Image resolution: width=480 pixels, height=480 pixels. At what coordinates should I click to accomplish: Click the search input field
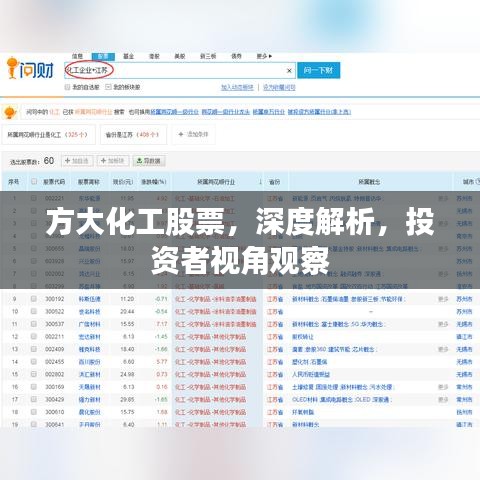pyautogui.click(x=179, y=70)
